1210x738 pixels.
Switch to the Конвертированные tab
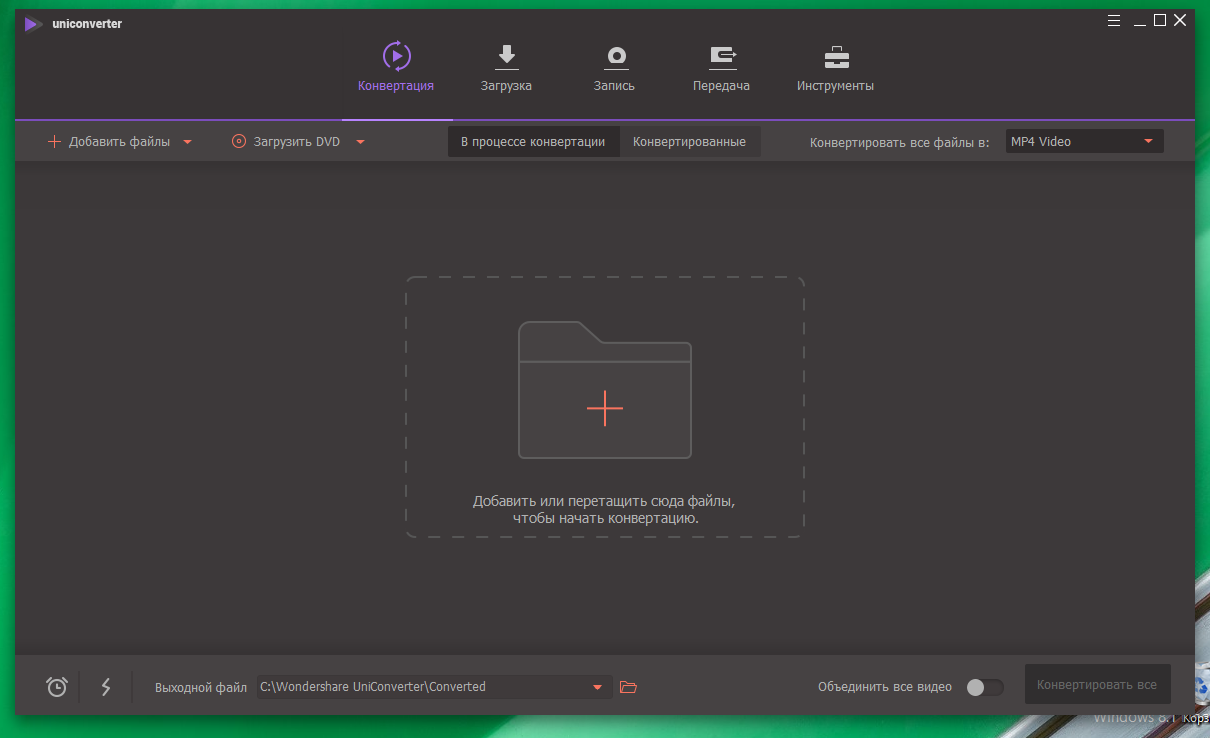click(x=690, y=141)
